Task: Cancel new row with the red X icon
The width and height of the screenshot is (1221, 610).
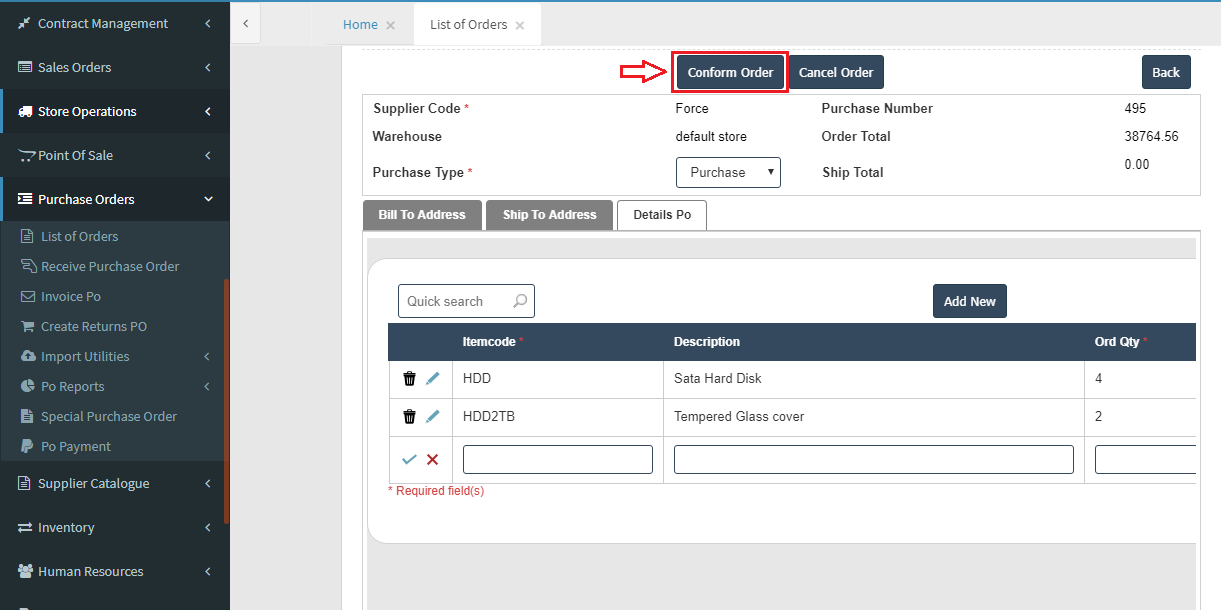Action: click(x=433, y=460)
